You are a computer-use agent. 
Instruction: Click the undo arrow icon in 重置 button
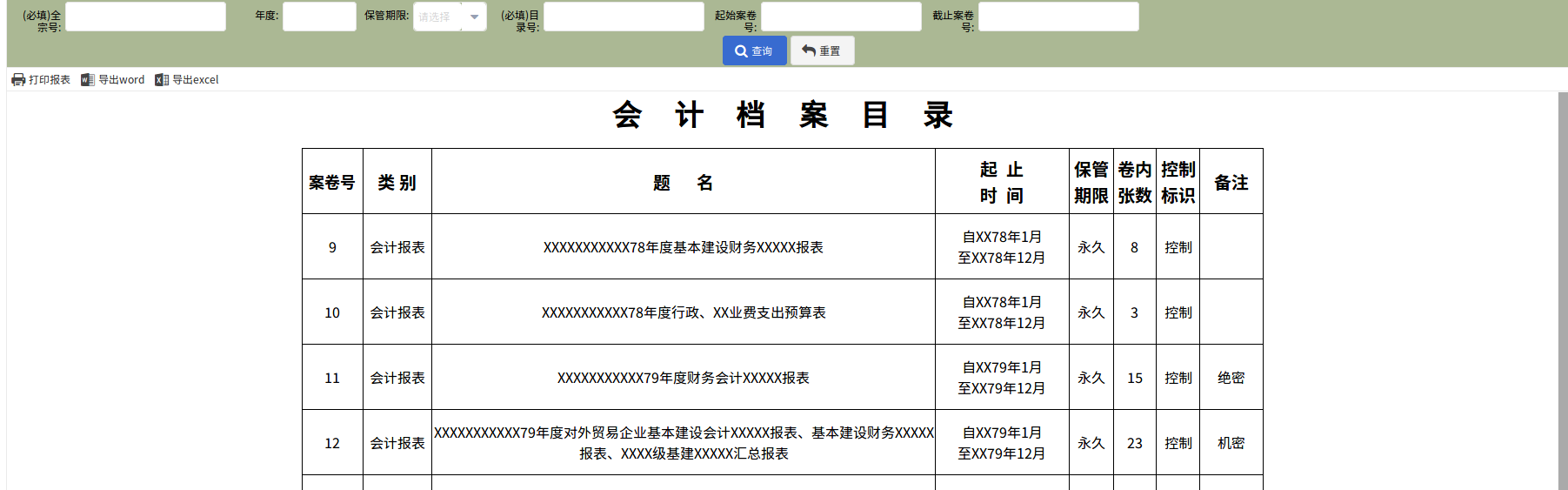pos(809,50)
